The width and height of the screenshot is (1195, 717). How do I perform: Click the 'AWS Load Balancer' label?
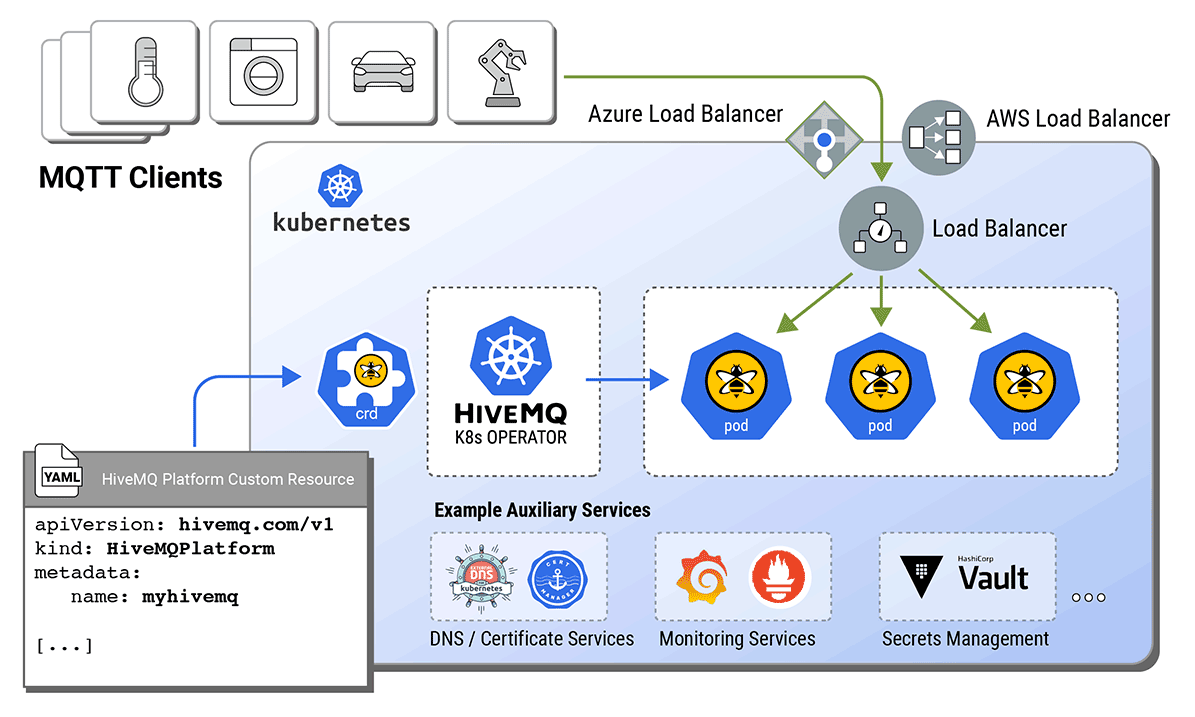tap(1078, 119)
